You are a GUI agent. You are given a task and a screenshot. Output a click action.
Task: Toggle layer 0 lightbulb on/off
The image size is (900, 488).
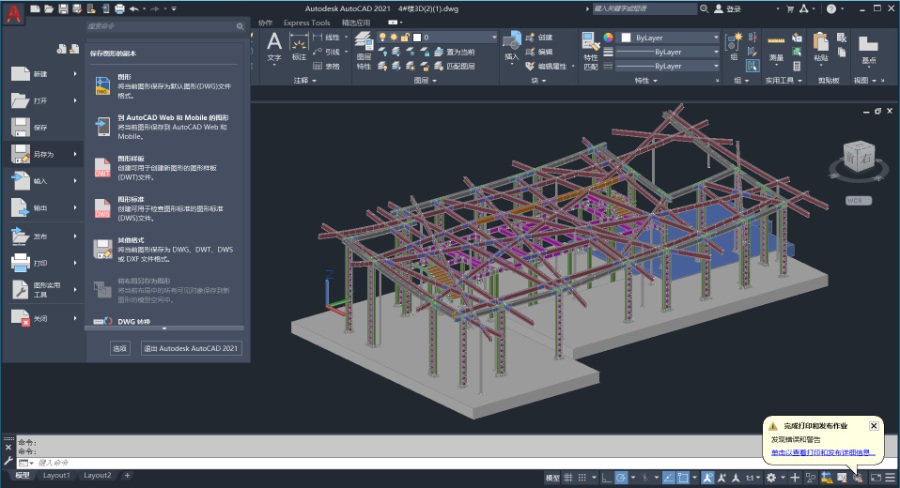pos(383,37)
